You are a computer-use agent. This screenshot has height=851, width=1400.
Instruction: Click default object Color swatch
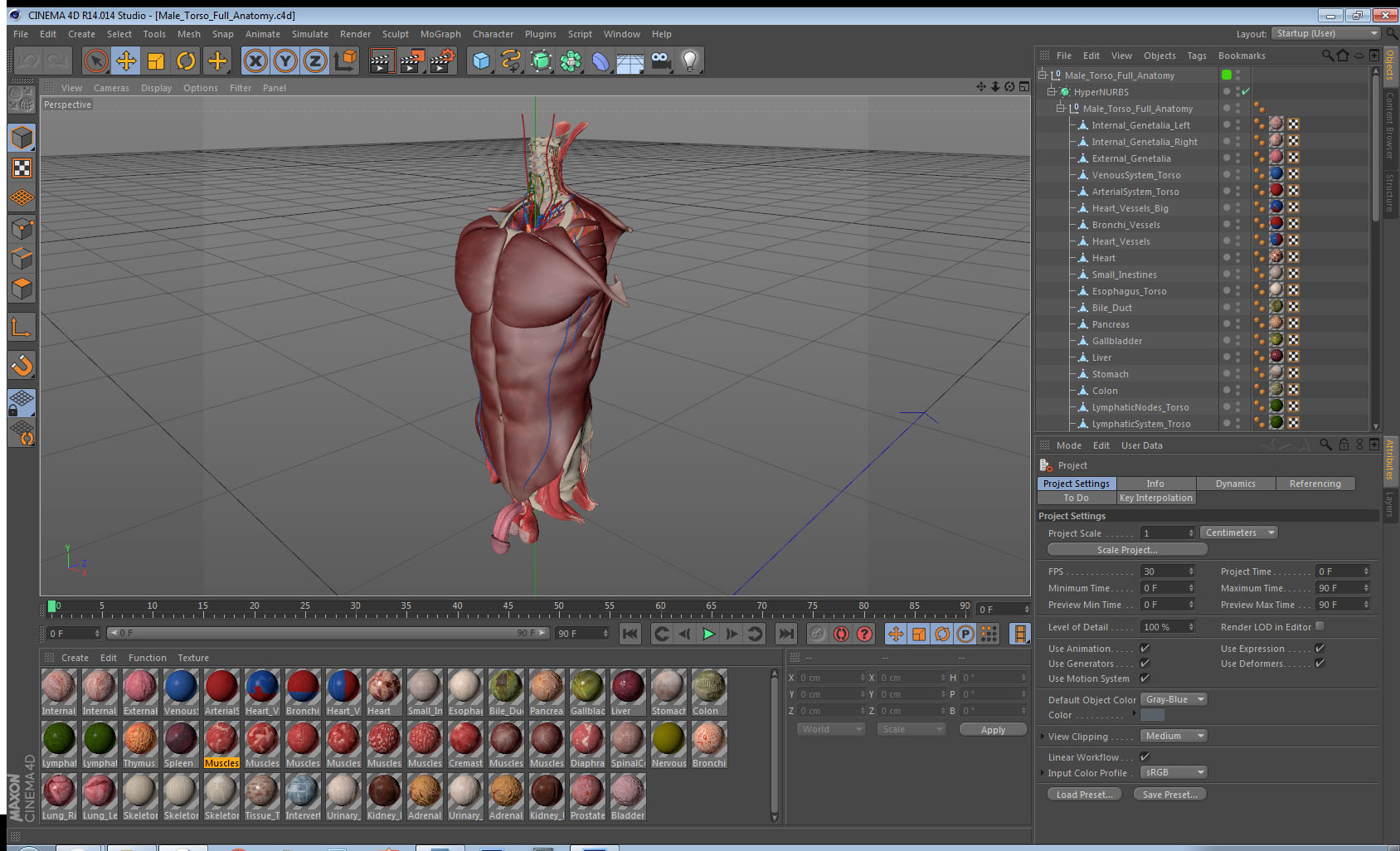[x=1152, y=715]
